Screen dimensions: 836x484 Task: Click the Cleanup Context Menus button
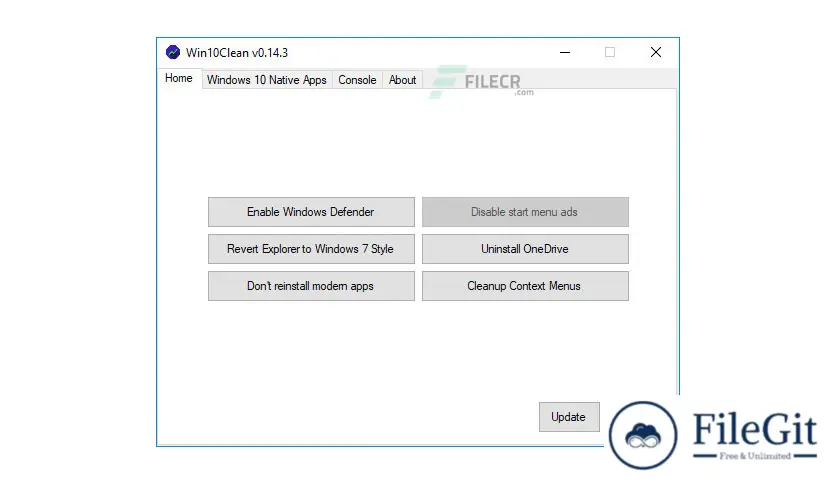click(525, 286)
